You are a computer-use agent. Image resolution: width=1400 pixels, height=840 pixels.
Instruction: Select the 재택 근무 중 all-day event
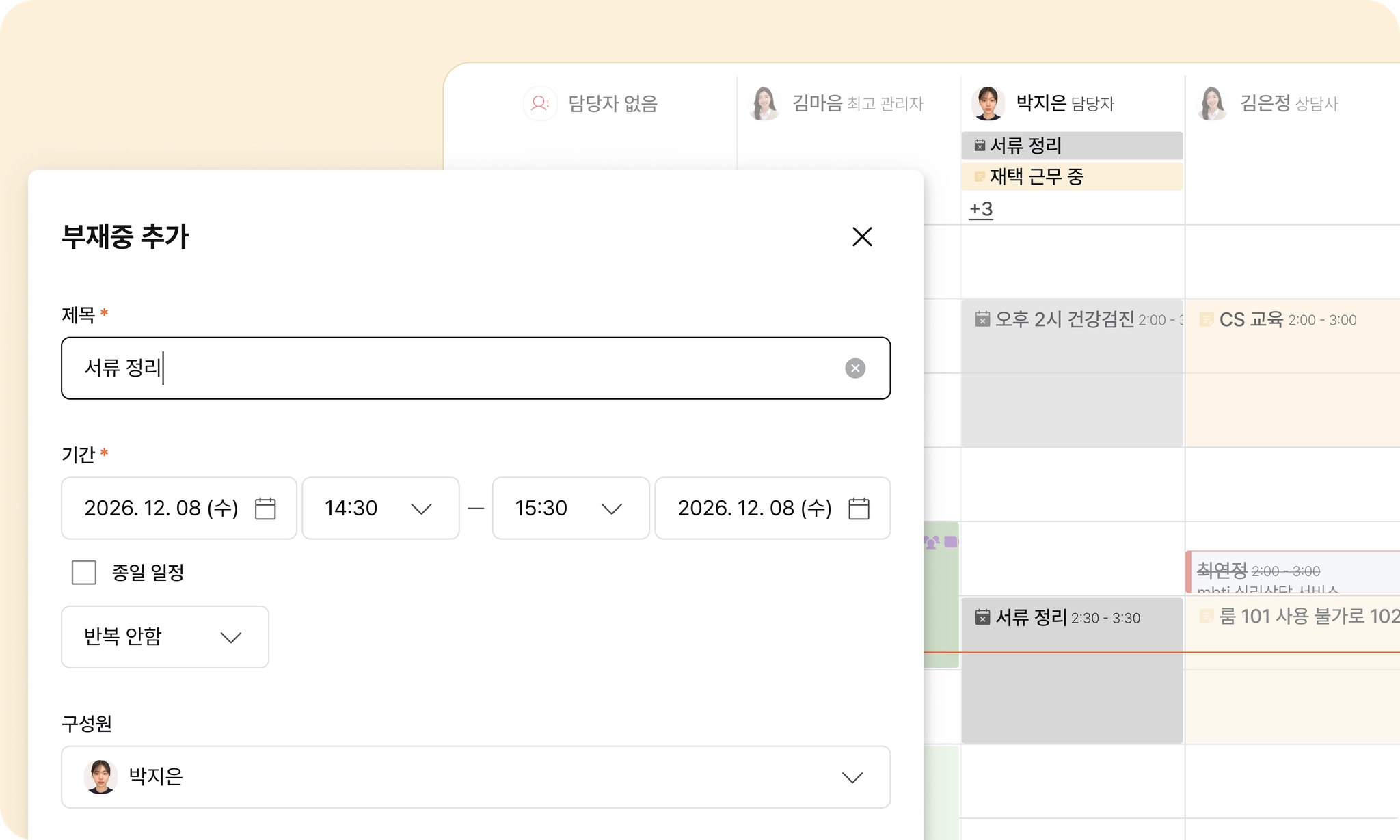point(1071,176)
